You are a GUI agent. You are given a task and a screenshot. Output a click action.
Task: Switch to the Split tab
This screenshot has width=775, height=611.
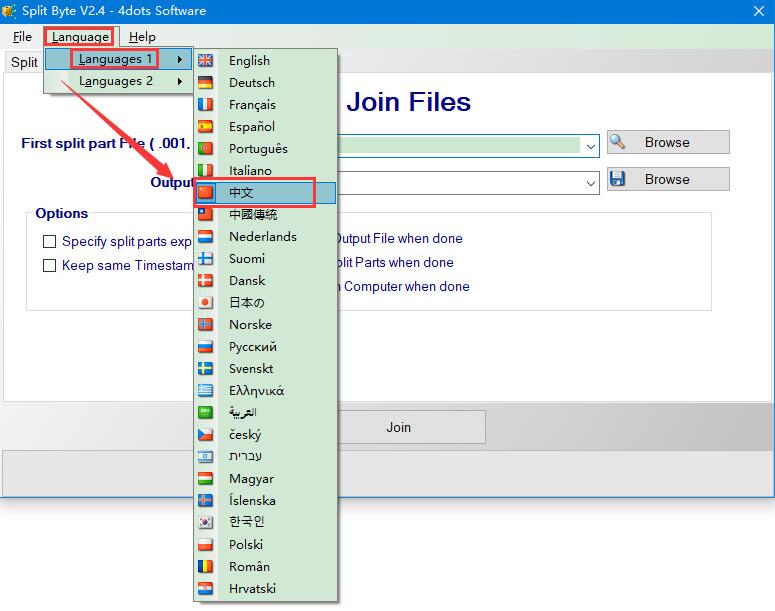[24, 62]
